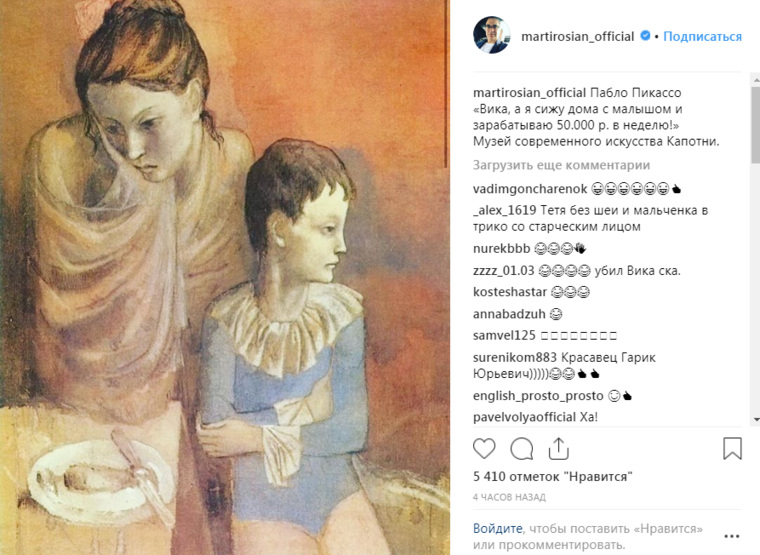View the 5 410 likes count

point(553,476)
